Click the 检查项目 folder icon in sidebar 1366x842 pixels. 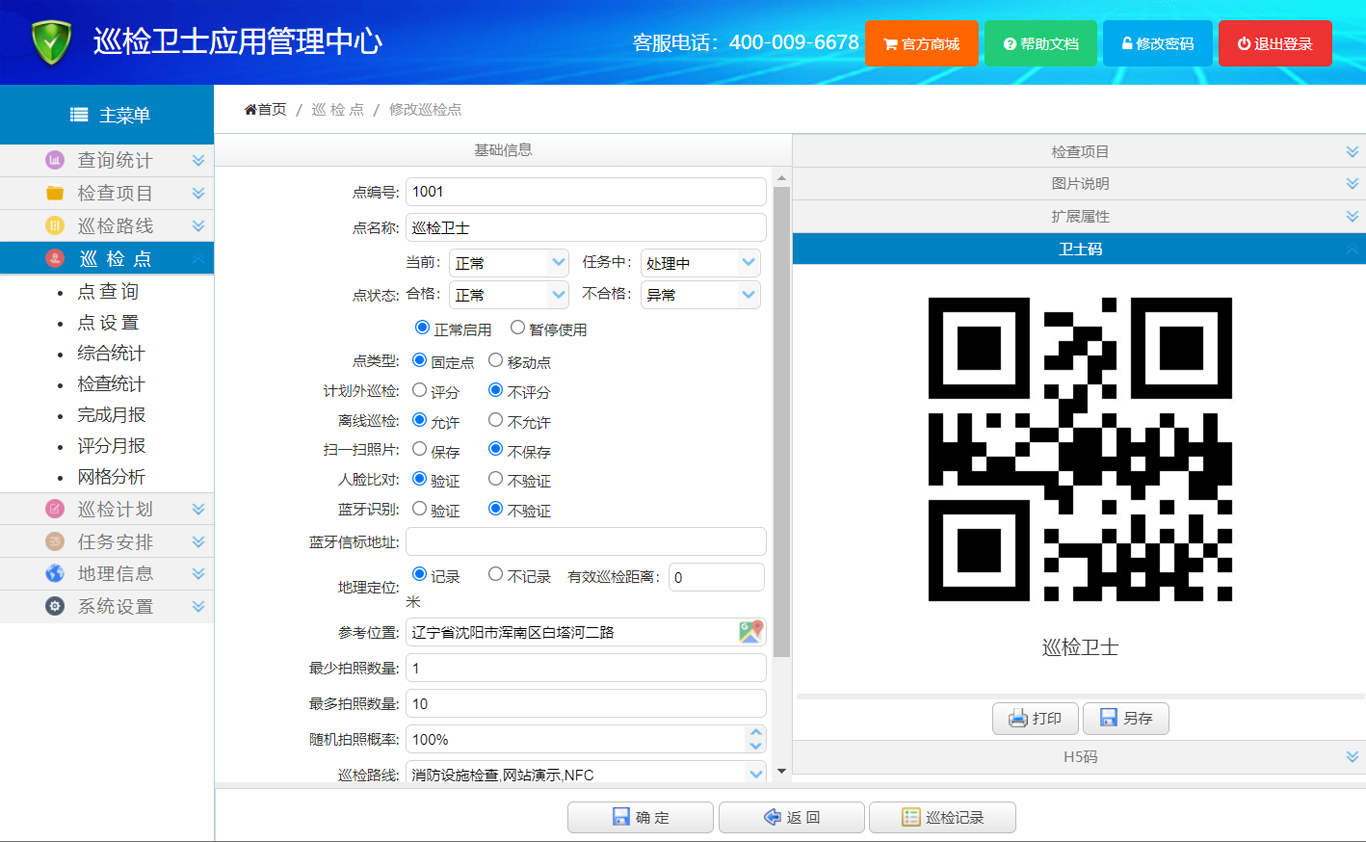pyautogui.click(x=55, y=193)
